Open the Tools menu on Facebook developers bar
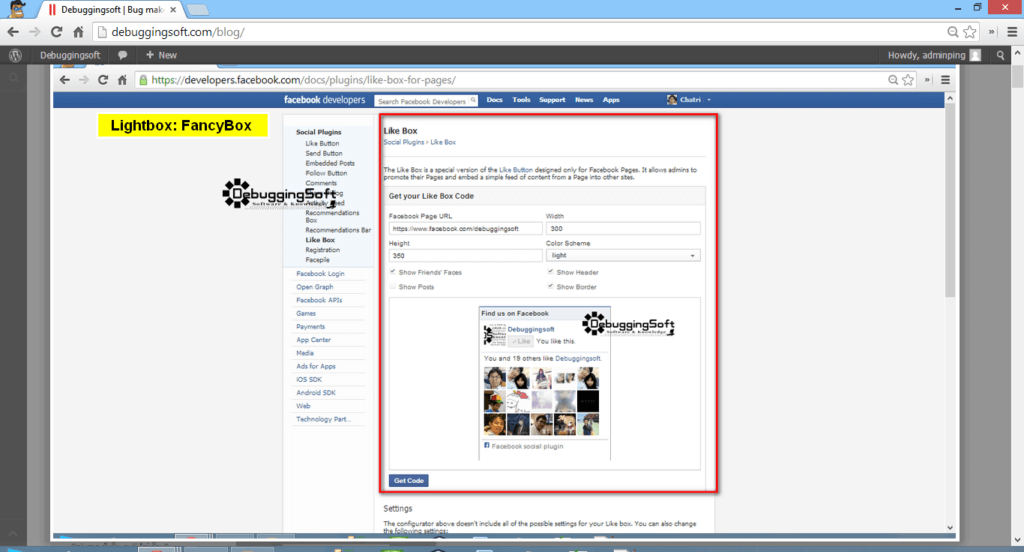1024x552 pixels. (521, 100)
